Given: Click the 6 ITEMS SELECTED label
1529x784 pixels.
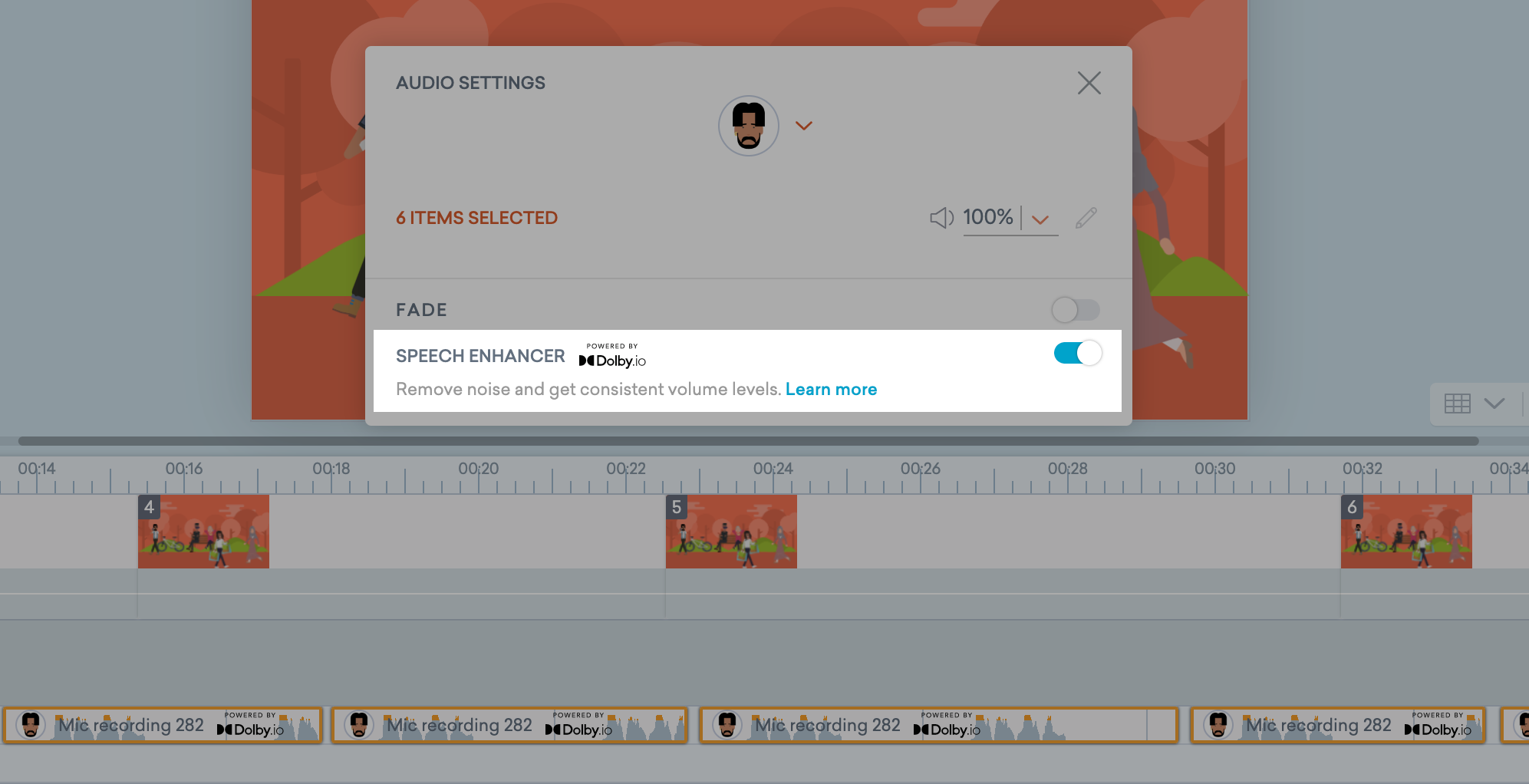Looking at the screenshot, I should (476, 218).
